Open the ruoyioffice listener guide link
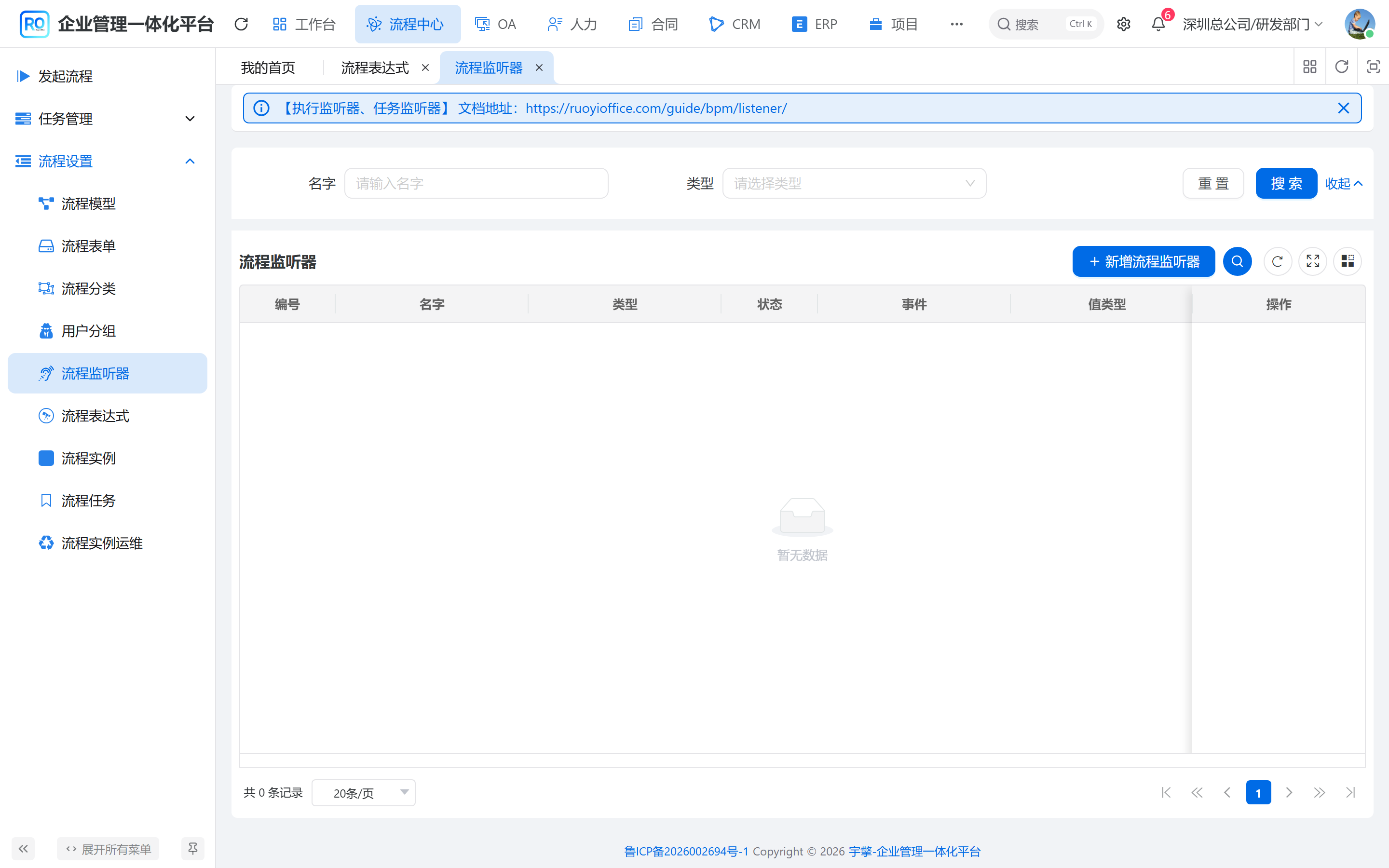Viewport: 1389px width, 868px height. (656, 108)
